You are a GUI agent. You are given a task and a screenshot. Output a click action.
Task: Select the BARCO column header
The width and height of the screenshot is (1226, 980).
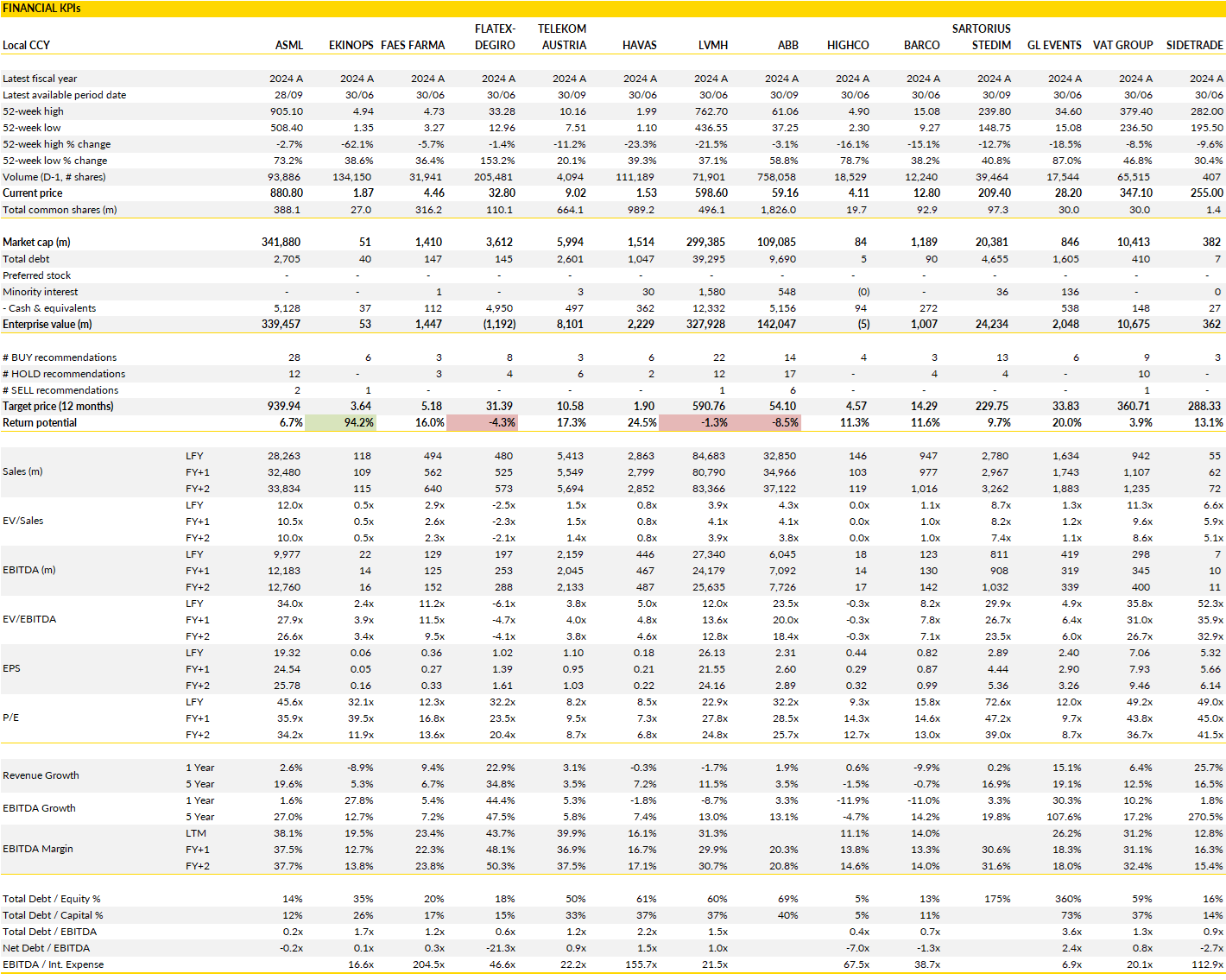tap(922, 45)
